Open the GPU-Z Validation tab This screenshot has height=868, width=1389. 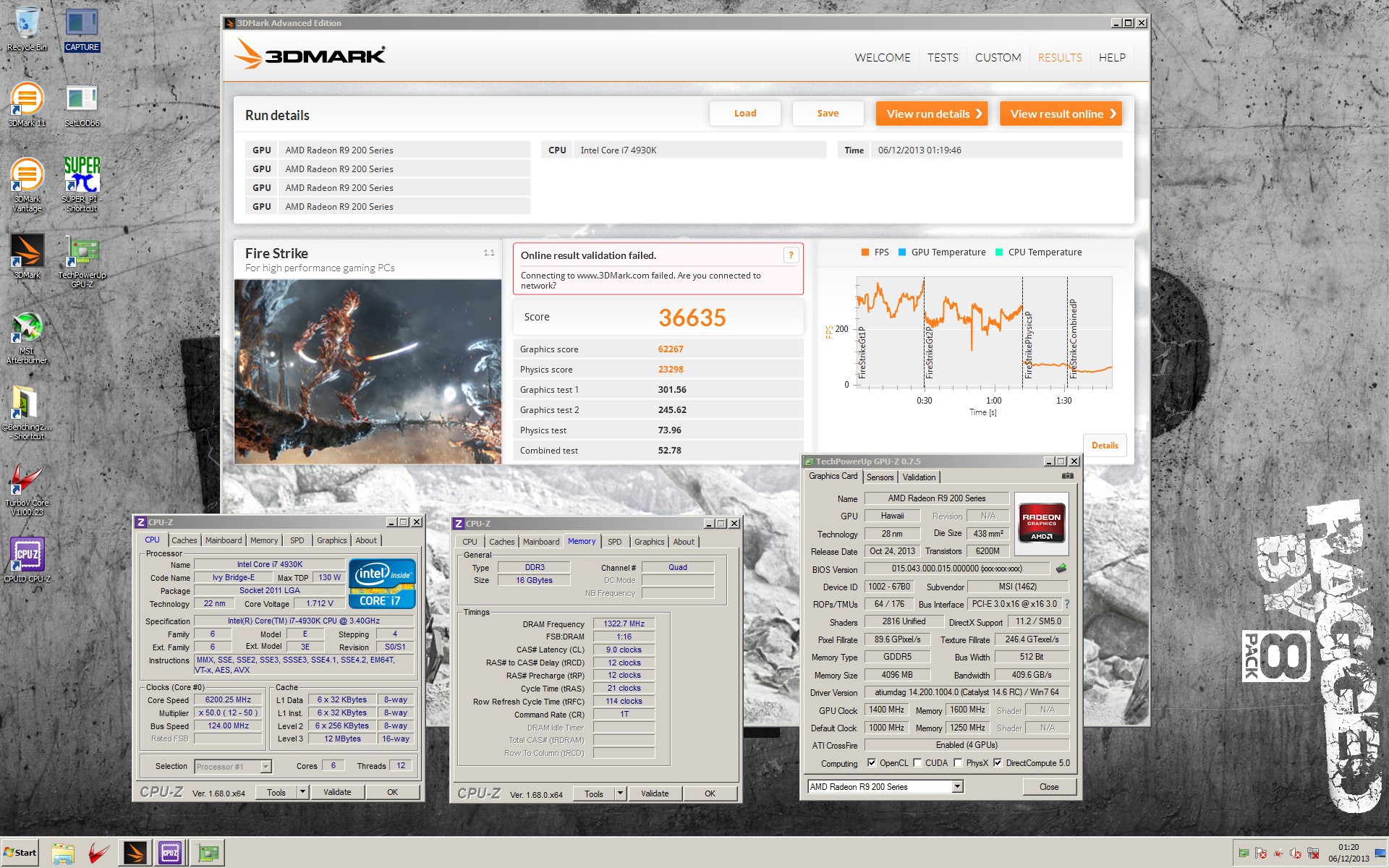[919, 477]
